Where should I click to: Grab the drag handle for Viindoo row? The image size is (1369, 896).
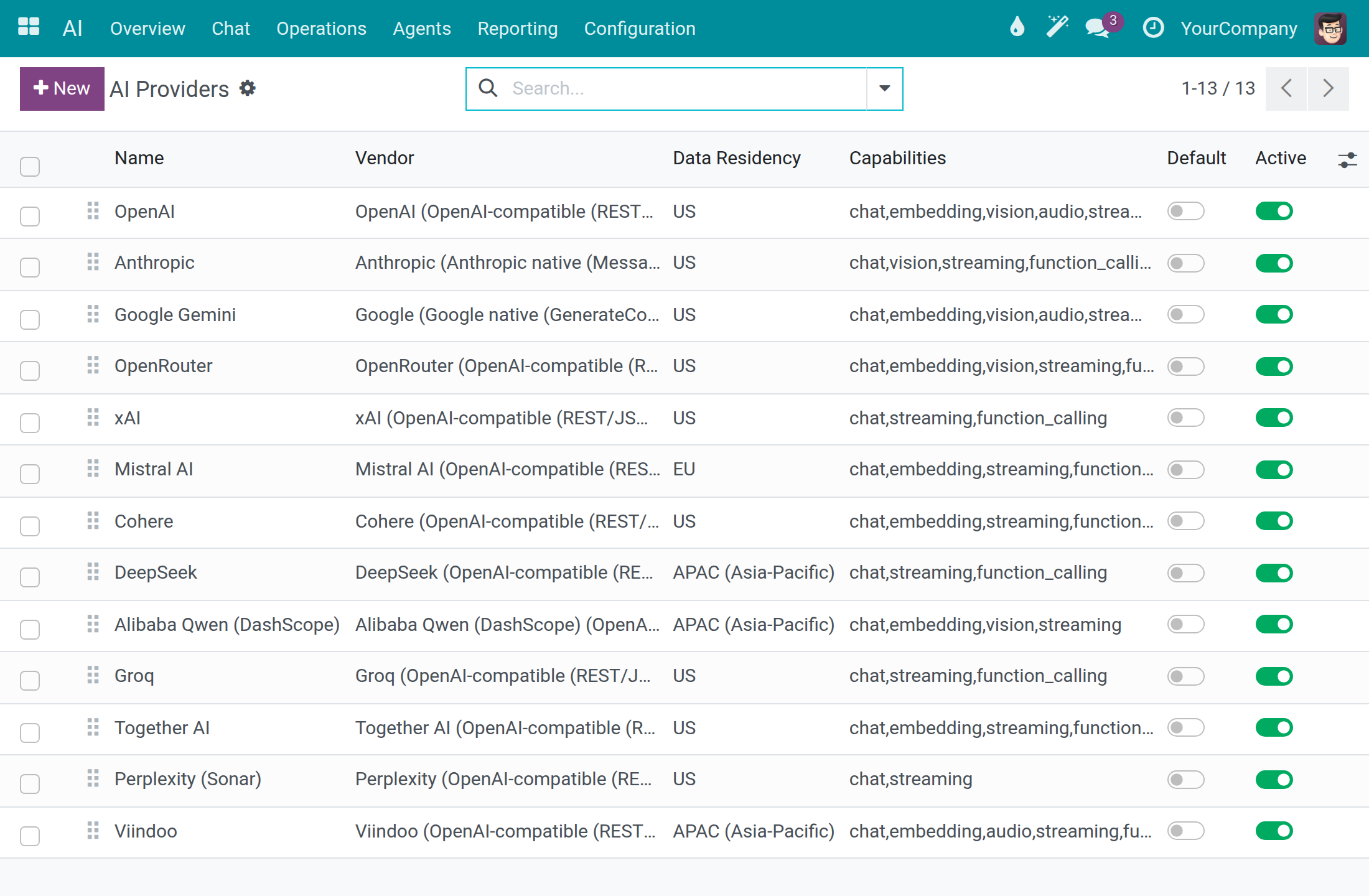93,831
